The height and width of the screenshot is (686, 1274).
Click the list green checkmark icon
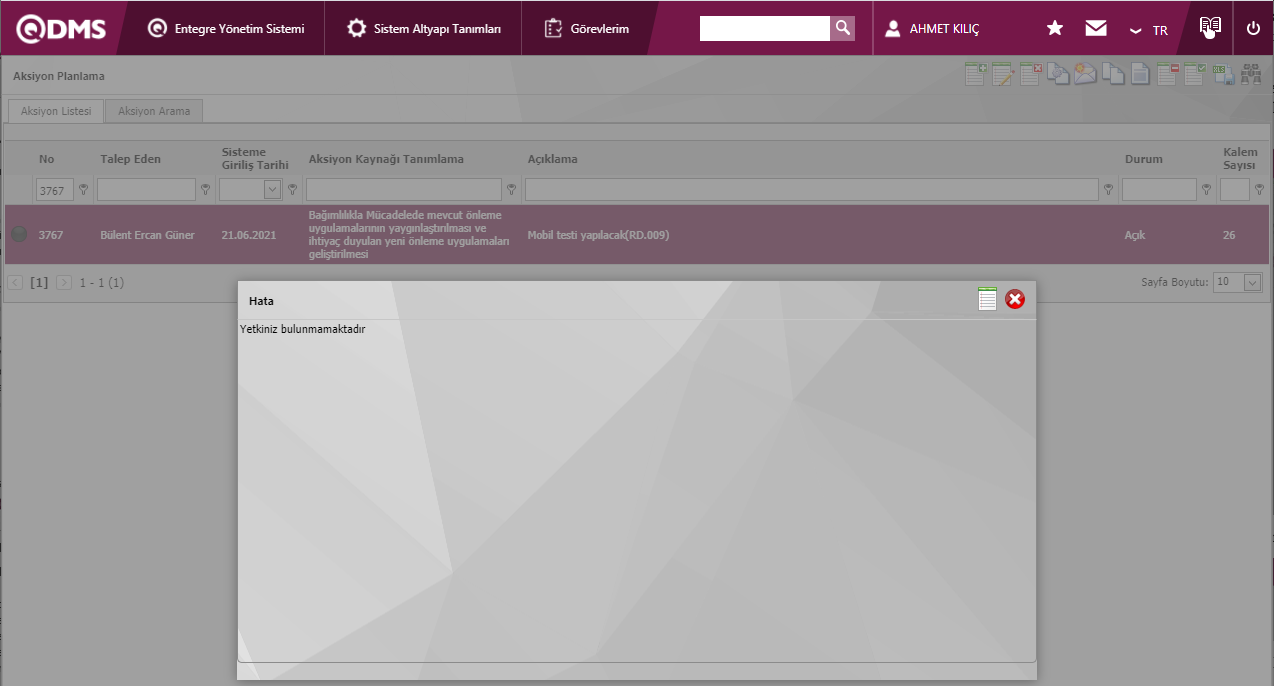point(1195,75)
